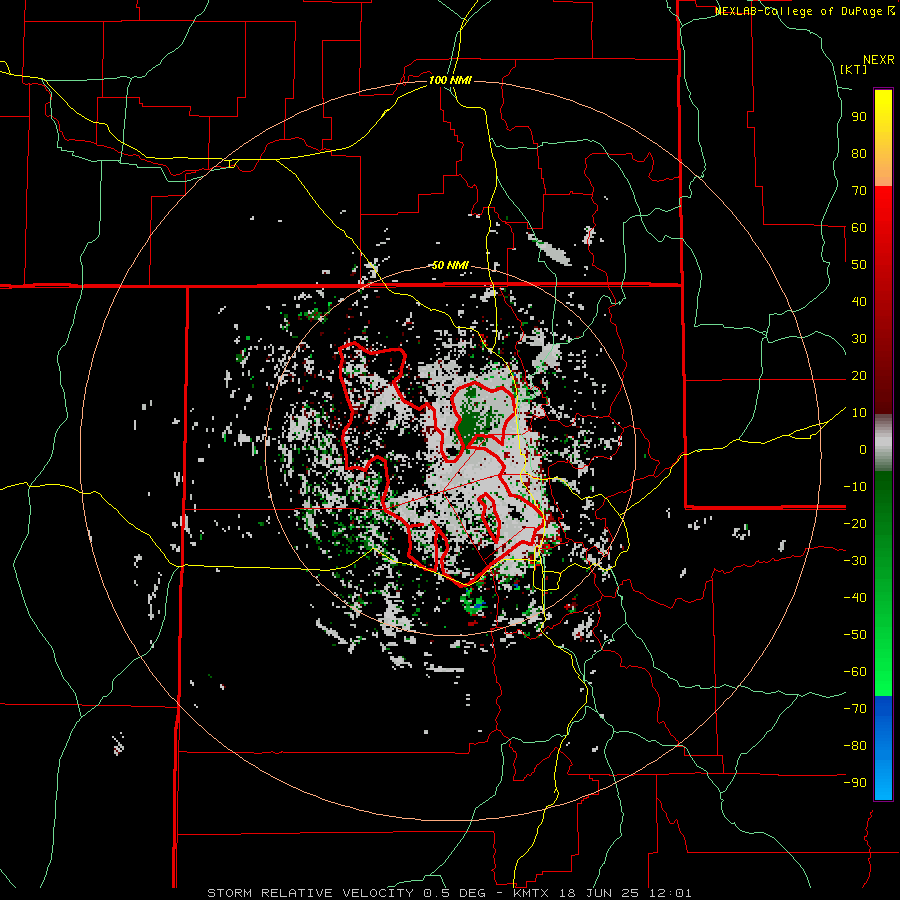
Task: Click the "-20" scale value
Action: (855, 524)
